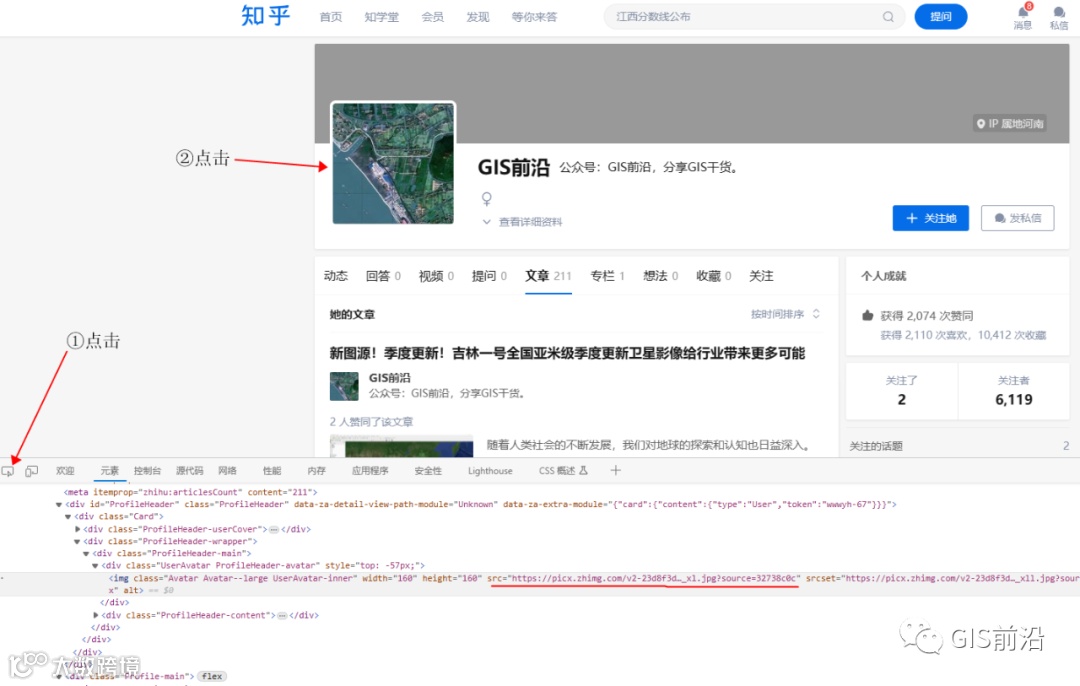
Task: Open the 欢迎 tab in DevTools
Action: pyautogui.click(x=65, y=471)
